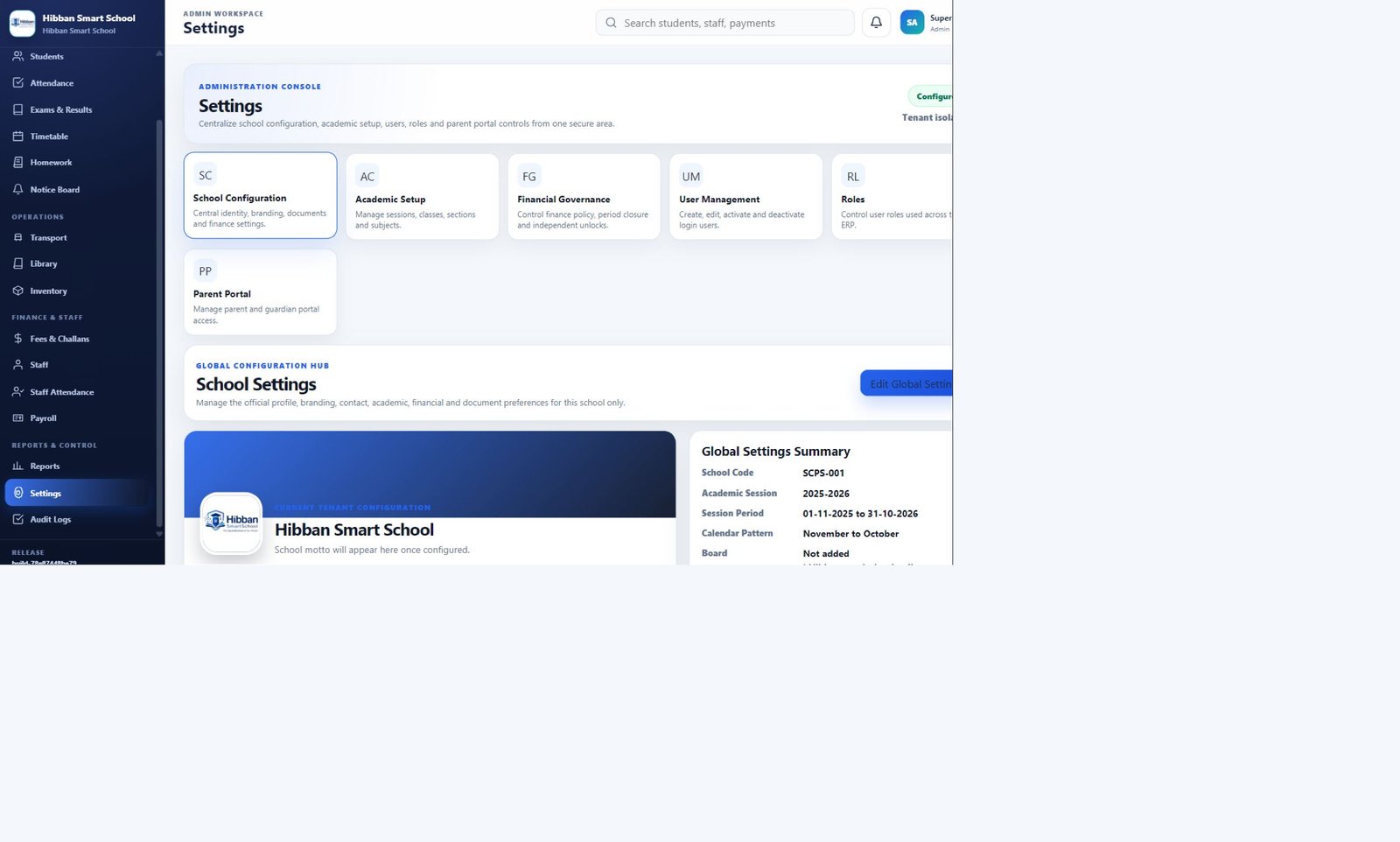
Task: Open the Financial Governance card
Action: pyautogui.click(x=584, y=196)
